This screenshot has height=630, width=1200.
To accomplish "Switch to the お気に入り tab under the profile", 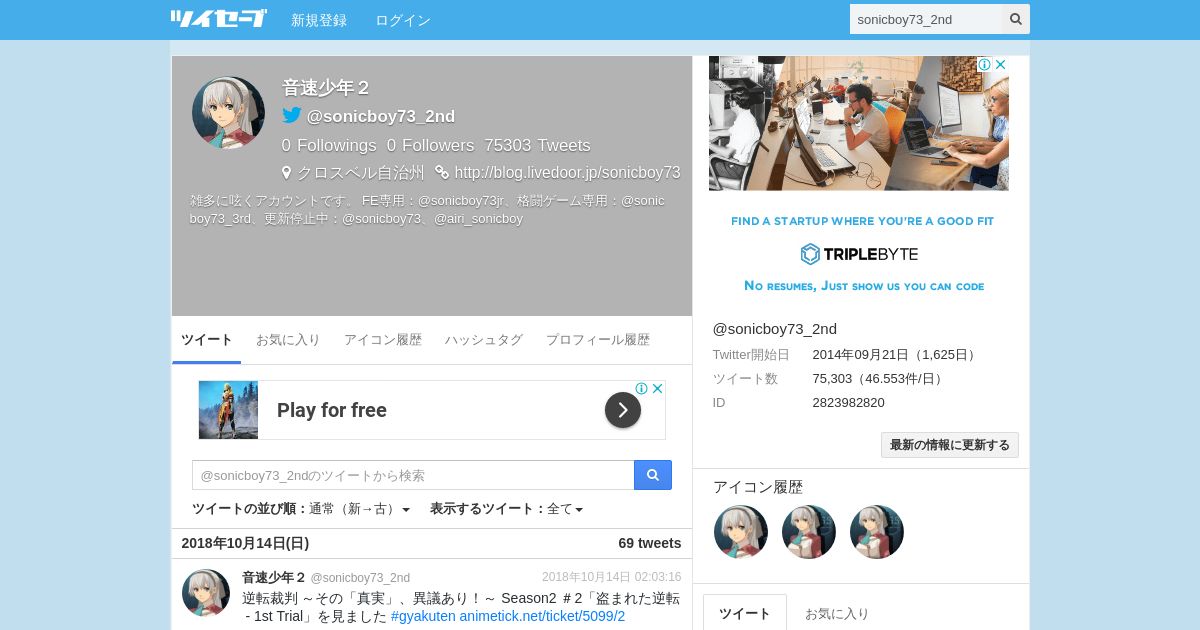I will point(288,340).
